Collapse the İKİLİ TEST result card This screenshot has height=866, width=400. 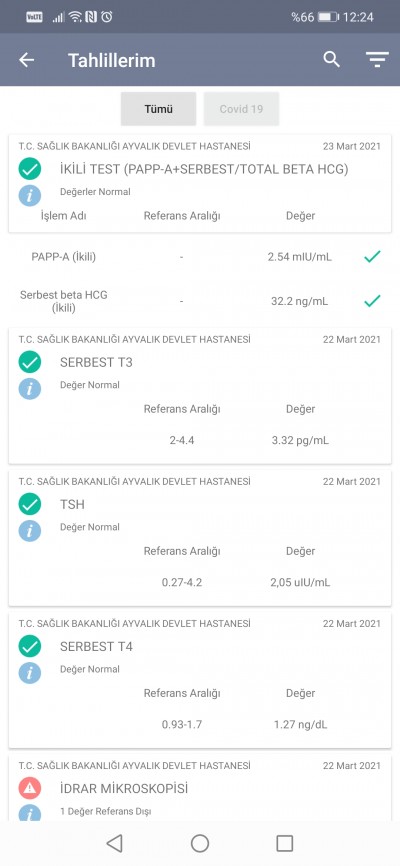point(200,183)
